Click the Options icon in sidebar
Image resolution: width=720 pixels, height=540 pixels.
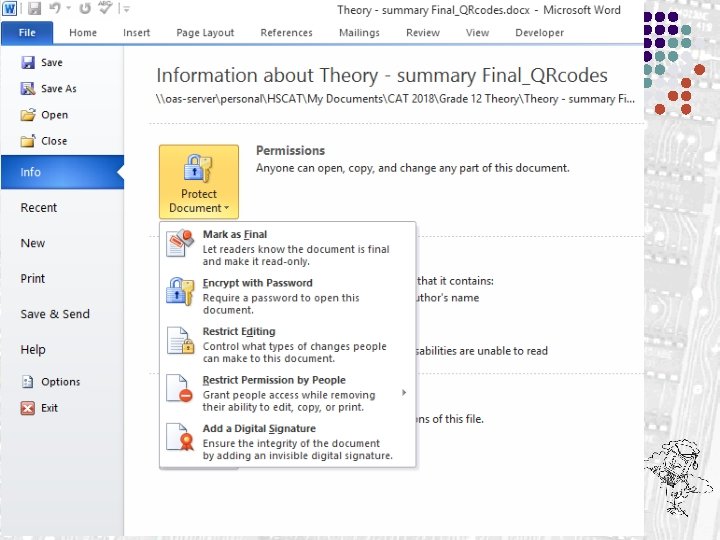coord(28,382)
